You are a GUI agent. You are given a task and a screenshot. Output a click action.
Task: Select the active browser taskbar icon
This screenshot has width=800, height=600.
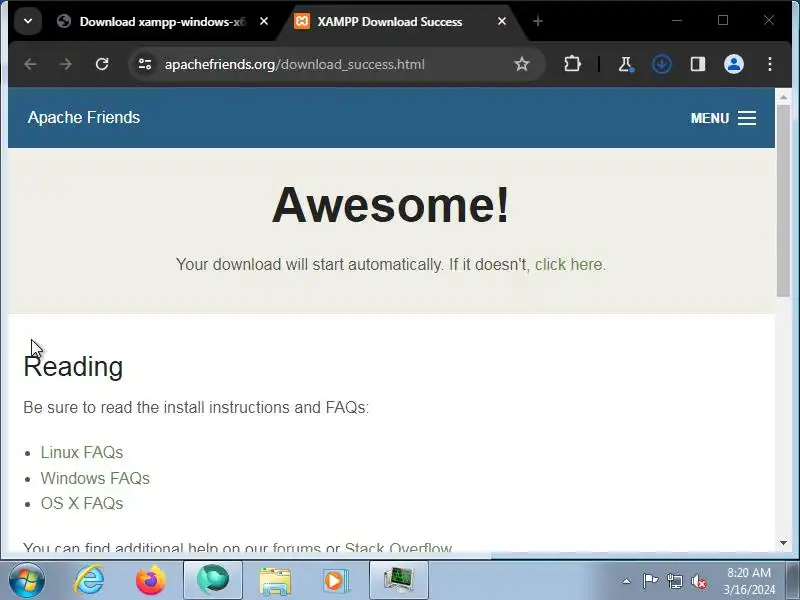(x=213, y=580)
